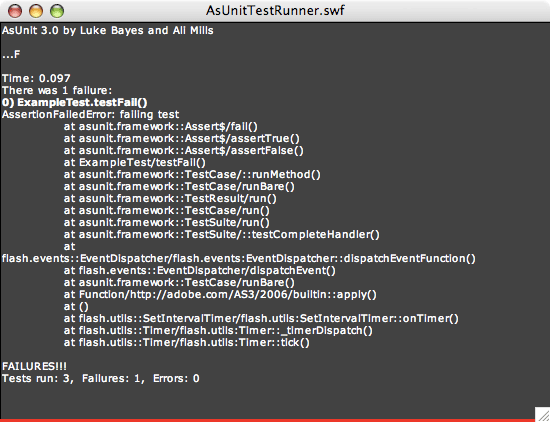Viewport: 550px width, 422px height.
Task: Click the Assert$/fail() stack trace line
Action: 161,126
